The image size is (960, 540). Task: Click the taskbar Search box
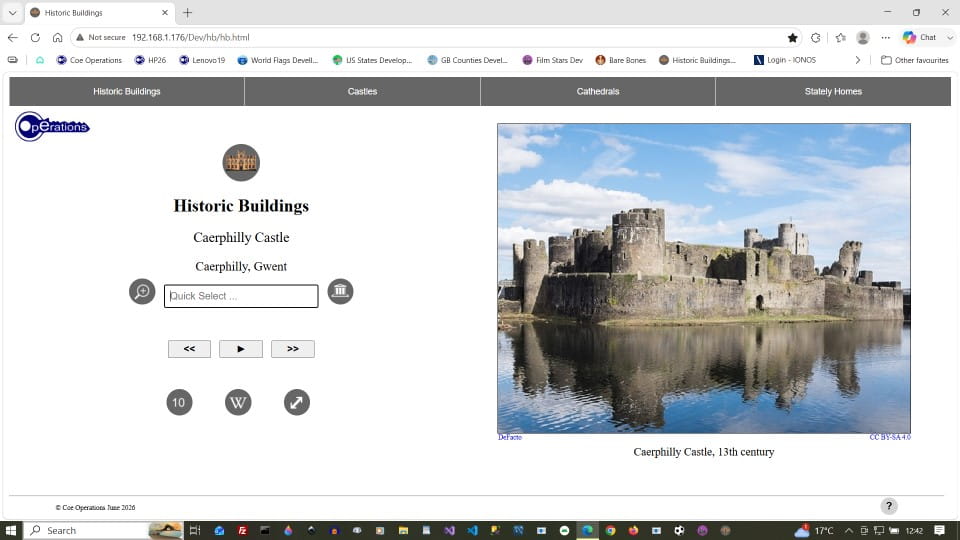103,530
